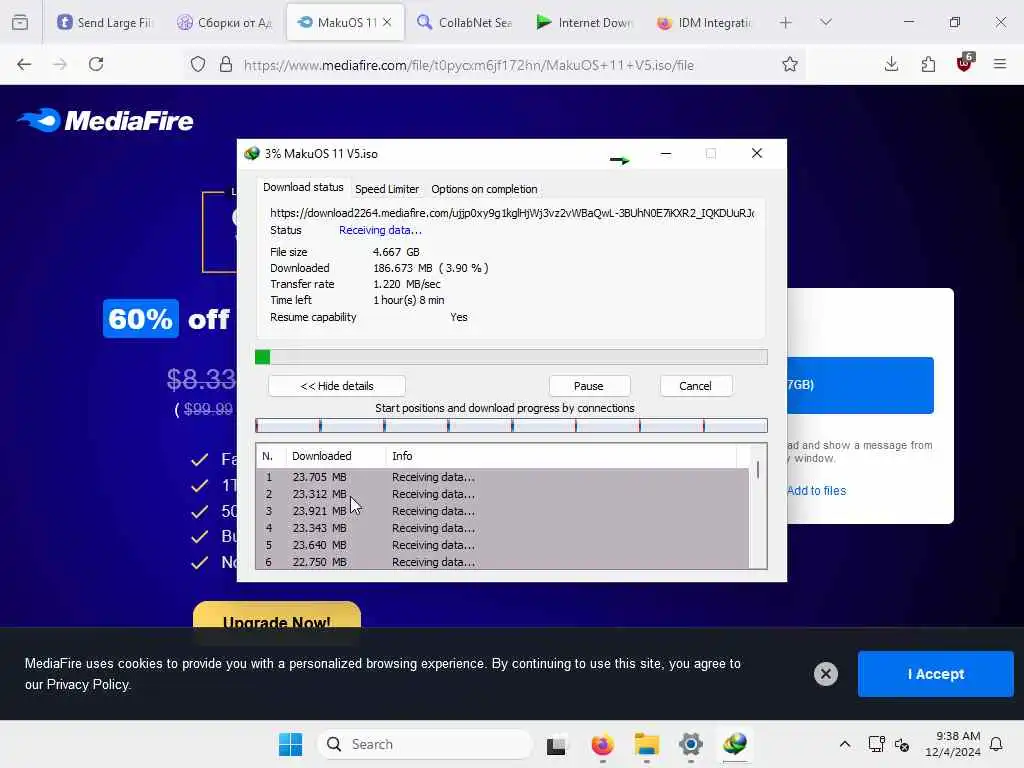Select connection row 6 with 22.750 MB
This screenshot has width=1024, height=768.
[x=502, y=562]
